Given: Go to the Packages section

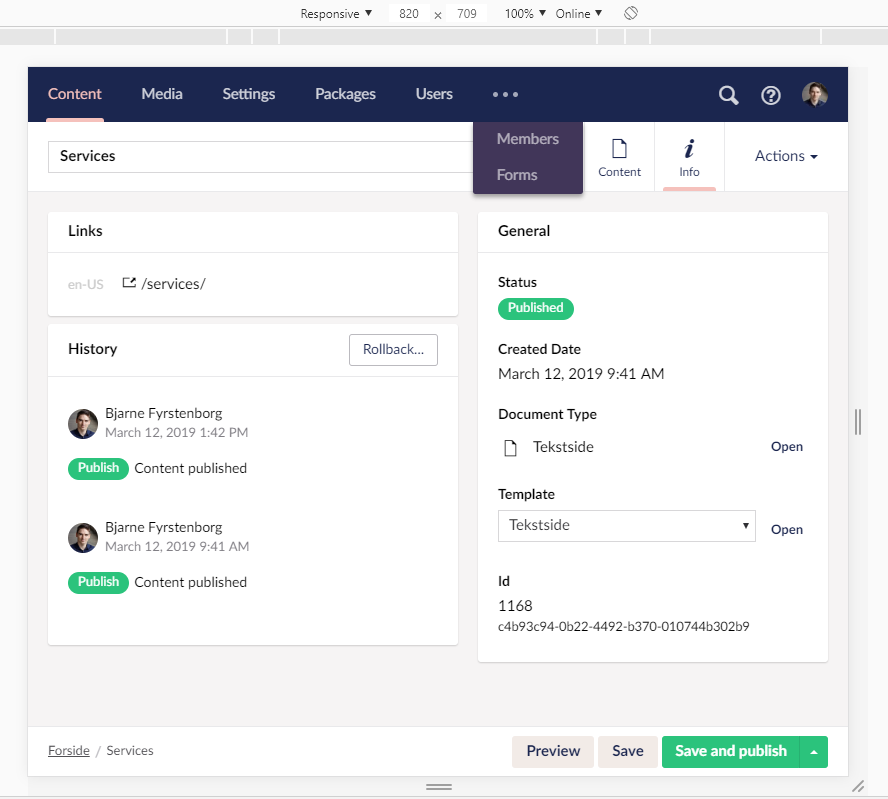Looking at the screenshot, I should [345, 94].
